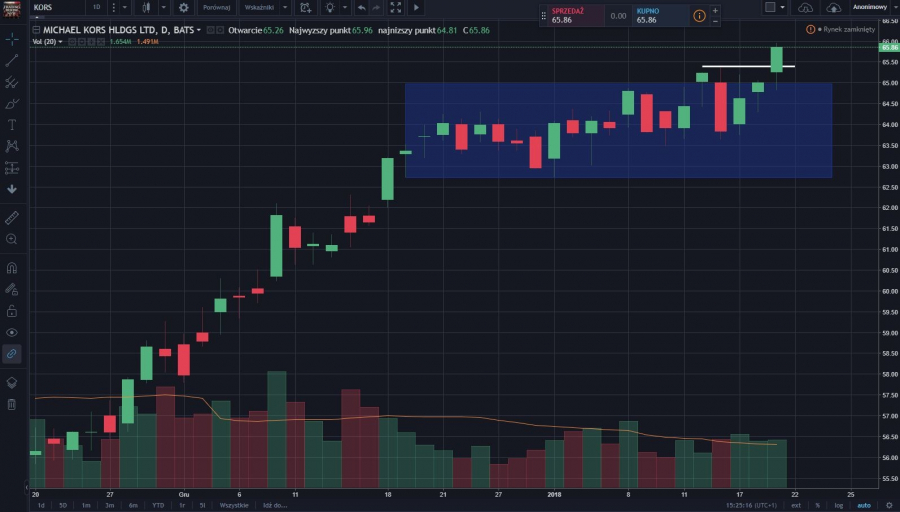Viewport: 900px width, 512px height.
Task: Click the SPRZEDAŻ sell button
Action: [x=575, y=15]
